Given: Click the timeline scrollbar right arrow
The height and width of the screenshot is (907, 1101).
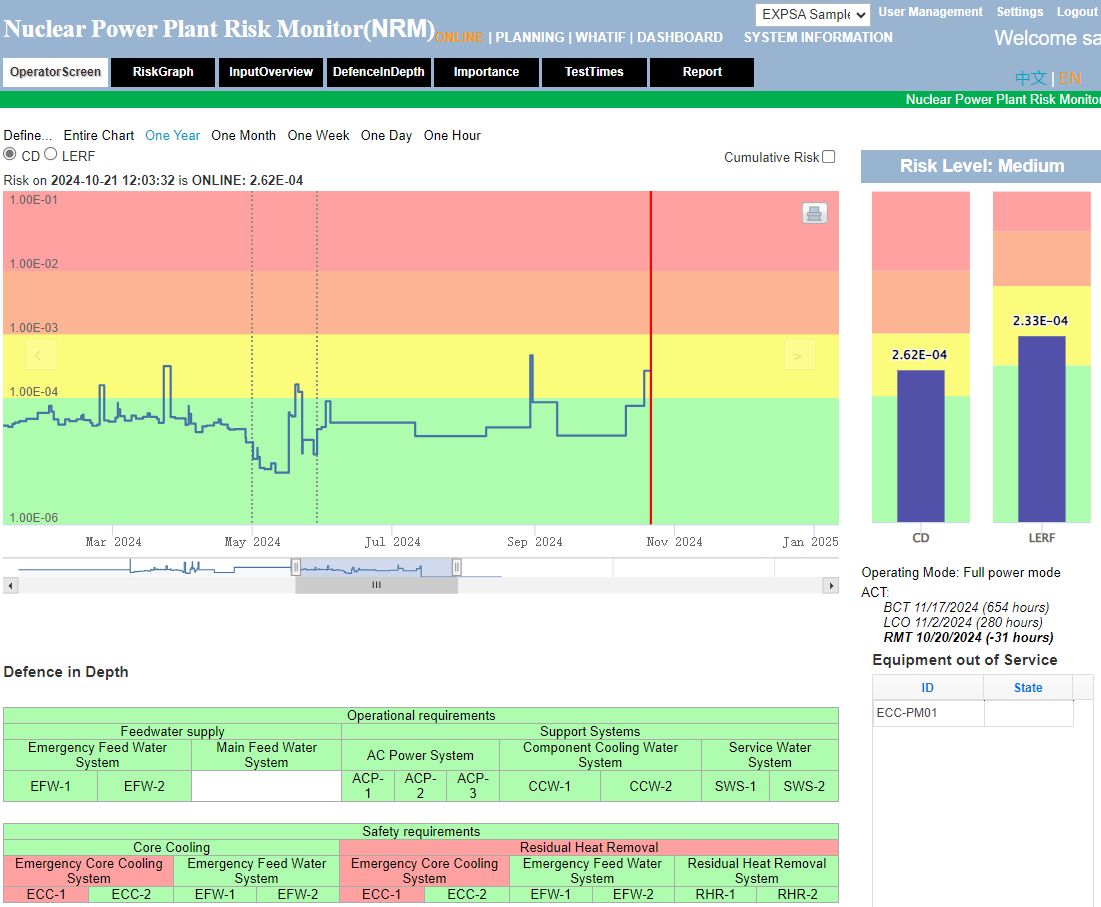Looking at the screenshot, I should point(830,584).
